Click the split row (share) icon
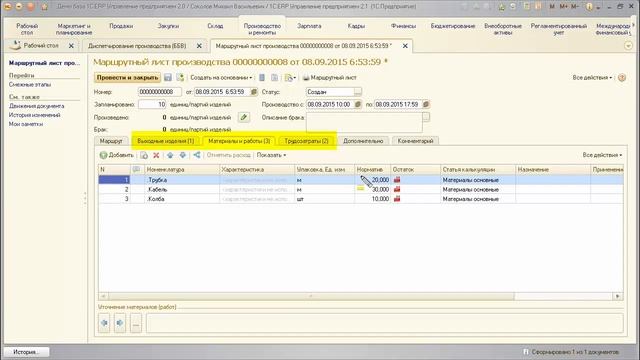The height and width of the screenshot is (360, 640). (197, 155)
